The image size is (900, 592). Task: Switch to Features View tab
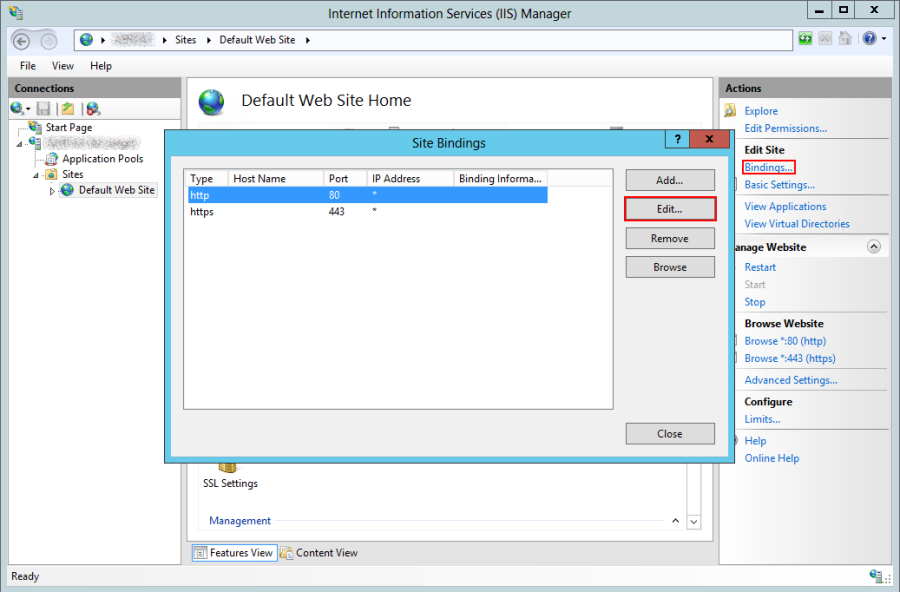click(x=234, y=553)
